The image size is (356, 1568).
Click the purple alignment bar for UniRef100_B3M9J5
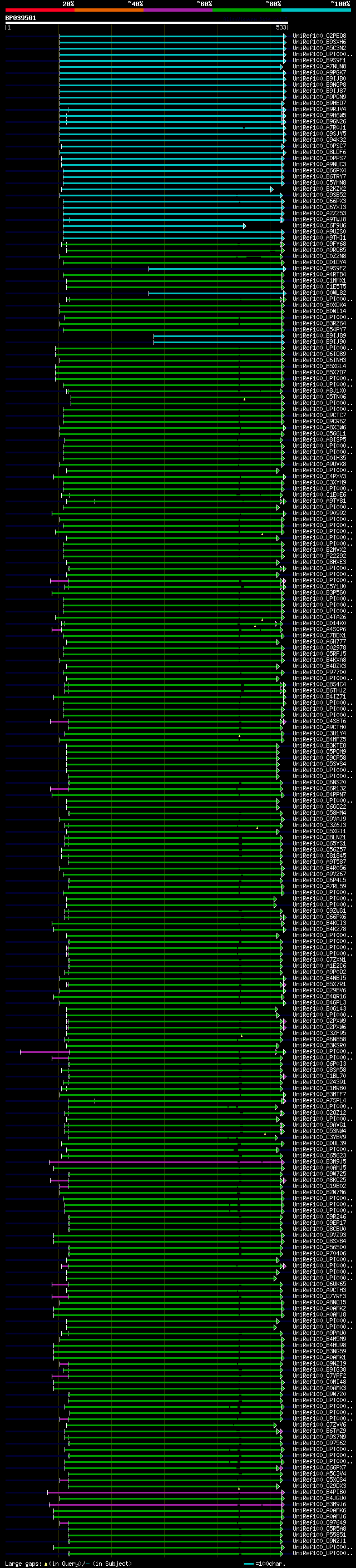tap(167, 1161)
